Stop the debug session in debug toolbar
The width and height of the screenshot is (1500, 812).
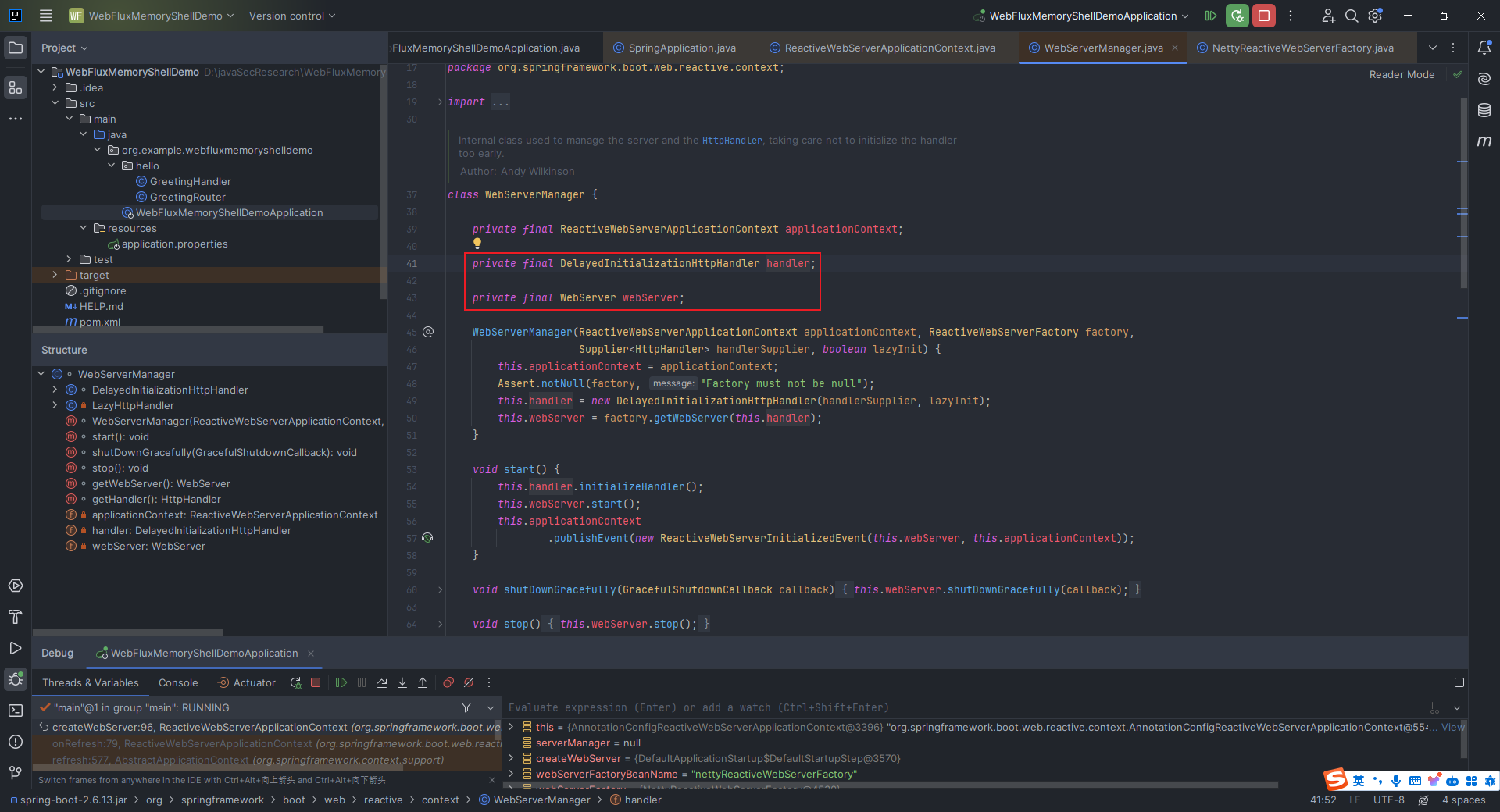[316, 682]
